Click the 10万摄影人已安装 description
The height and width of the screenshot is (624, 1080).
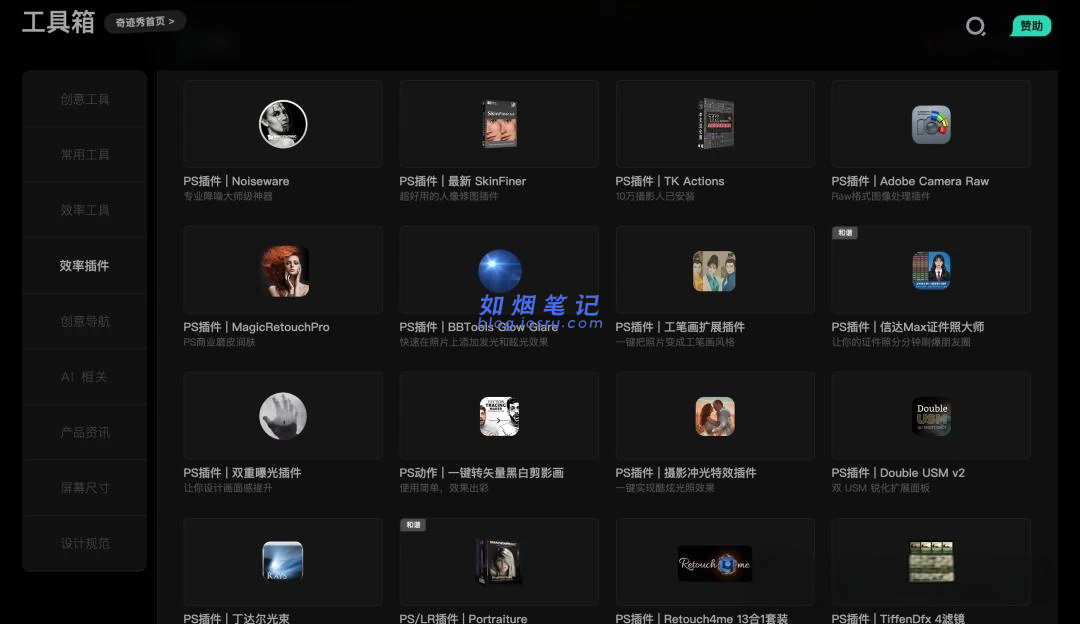point(655,196)
